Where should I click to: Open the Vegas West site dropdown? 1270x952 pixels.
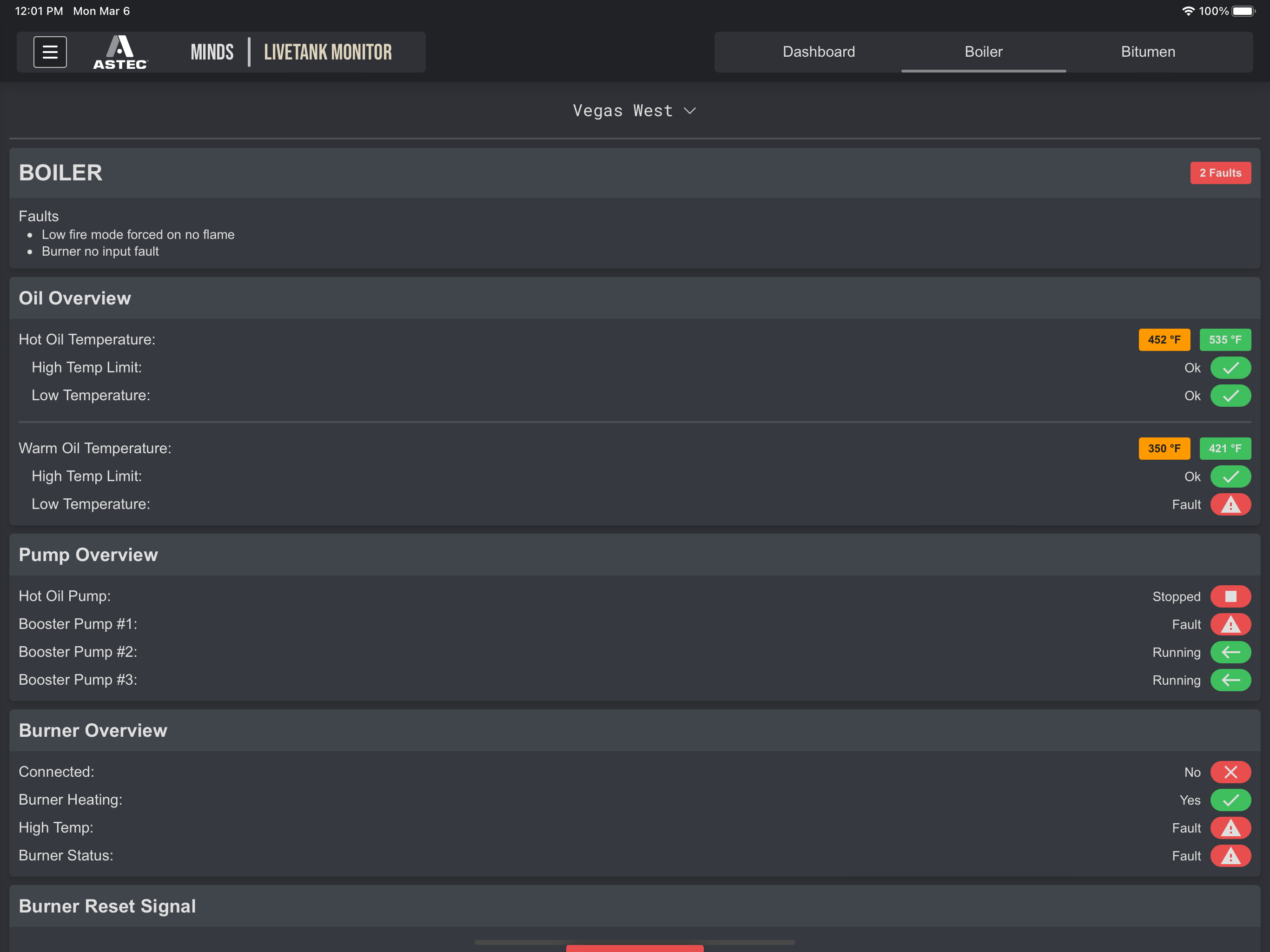coord(635,110)
